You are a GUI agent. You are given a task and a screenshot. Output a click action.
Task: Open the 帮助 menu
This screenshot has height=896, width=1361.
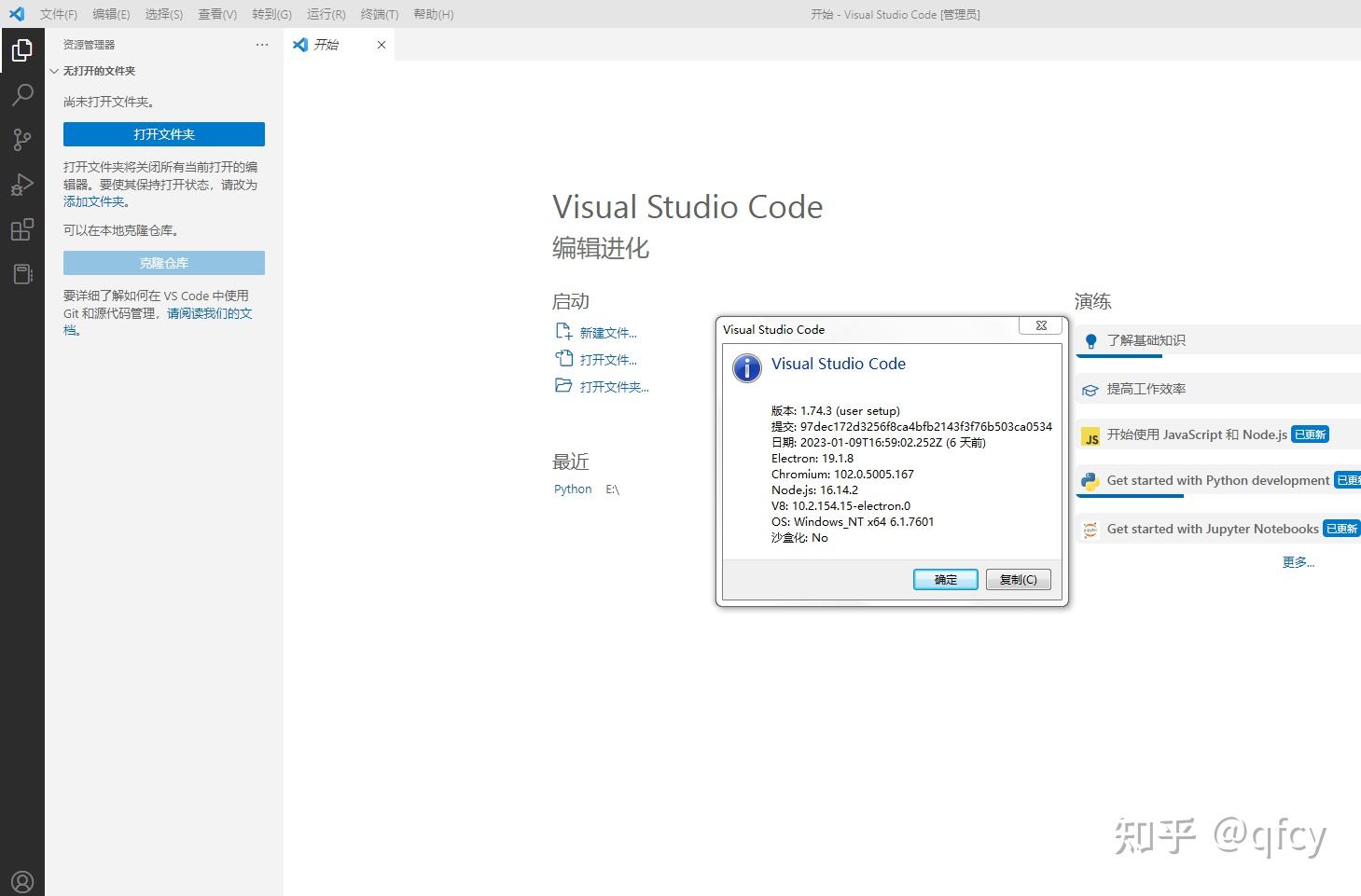click(x=433, y=14)
